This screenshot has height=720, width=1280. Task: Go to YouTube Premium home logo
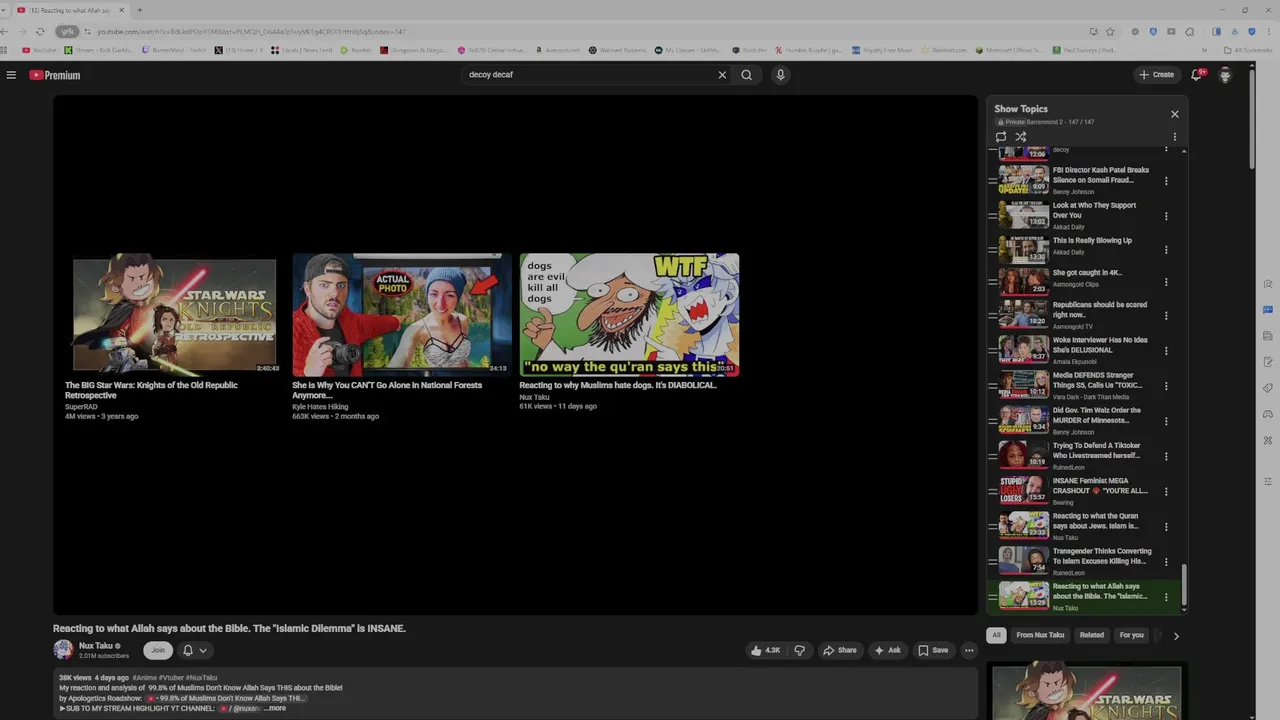[x=54, y=75]
